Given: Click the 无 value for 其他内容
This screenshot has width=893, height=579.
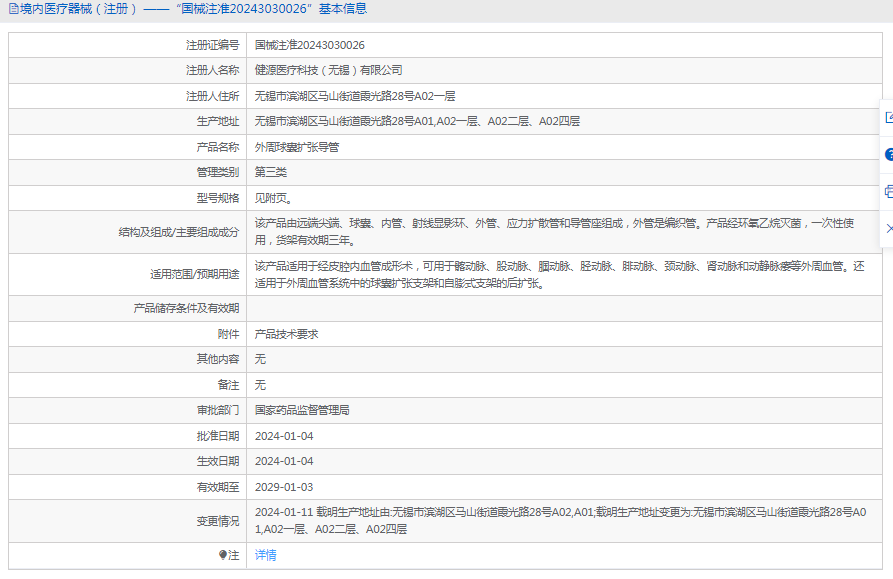Looking at the screenshot, I should tap(260, 359).
